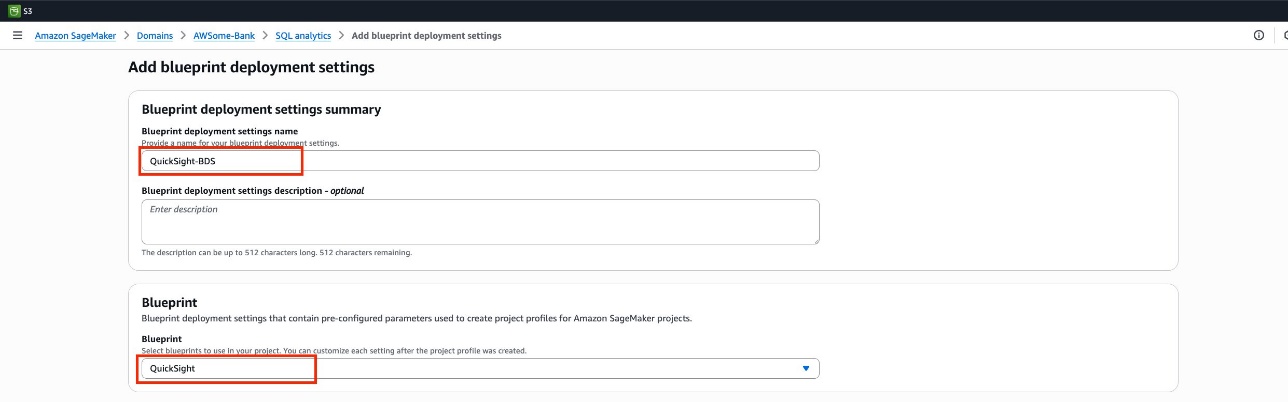Click the 'Add blueprint deployment settings' breadcrumb text
This screenshot has width=1288, height=402.
coord(426,35)
